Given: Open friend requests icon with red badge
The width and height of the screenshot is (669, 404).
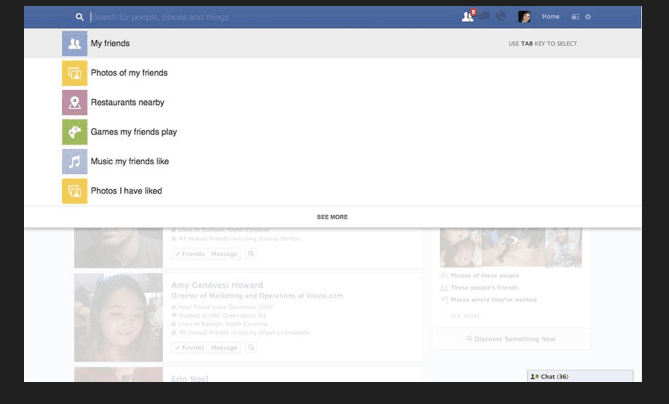Looking at the screenshot, I should 468,16.
